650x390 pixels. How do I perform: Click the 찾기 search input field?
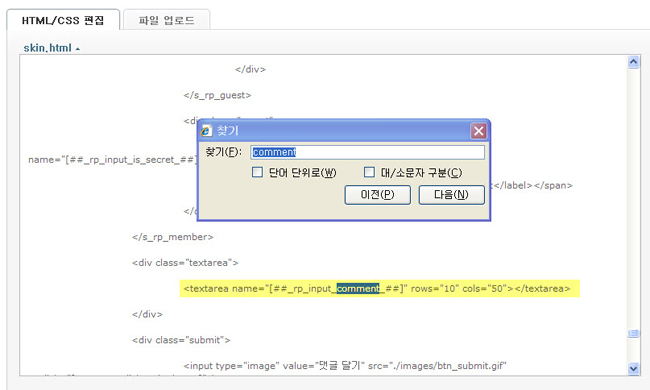tap(367, 152)
